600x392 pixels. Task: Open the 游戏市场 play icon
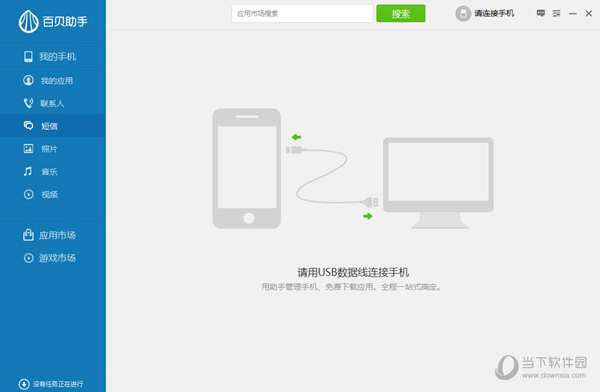click(28, 258)
